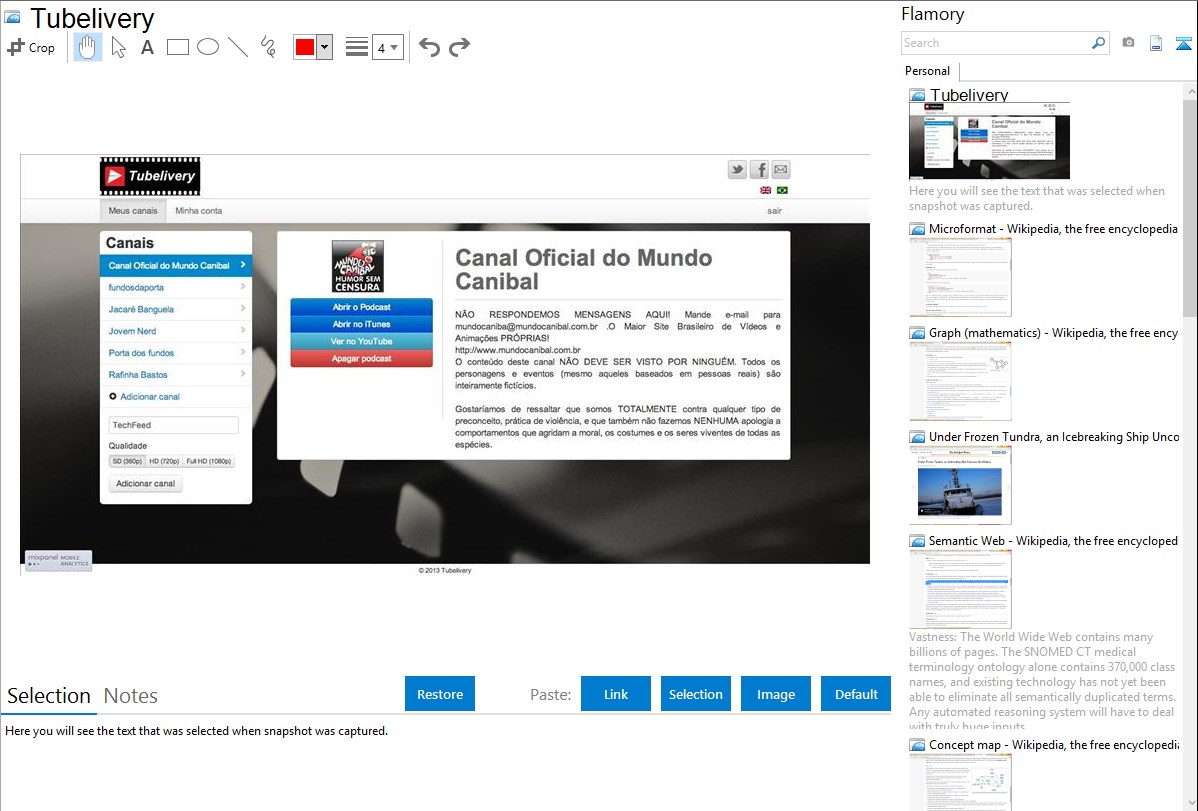The image size is (1198, 811).
Task: Click the Mundo Canibal channel logo
Action: [x=357, y=267]
